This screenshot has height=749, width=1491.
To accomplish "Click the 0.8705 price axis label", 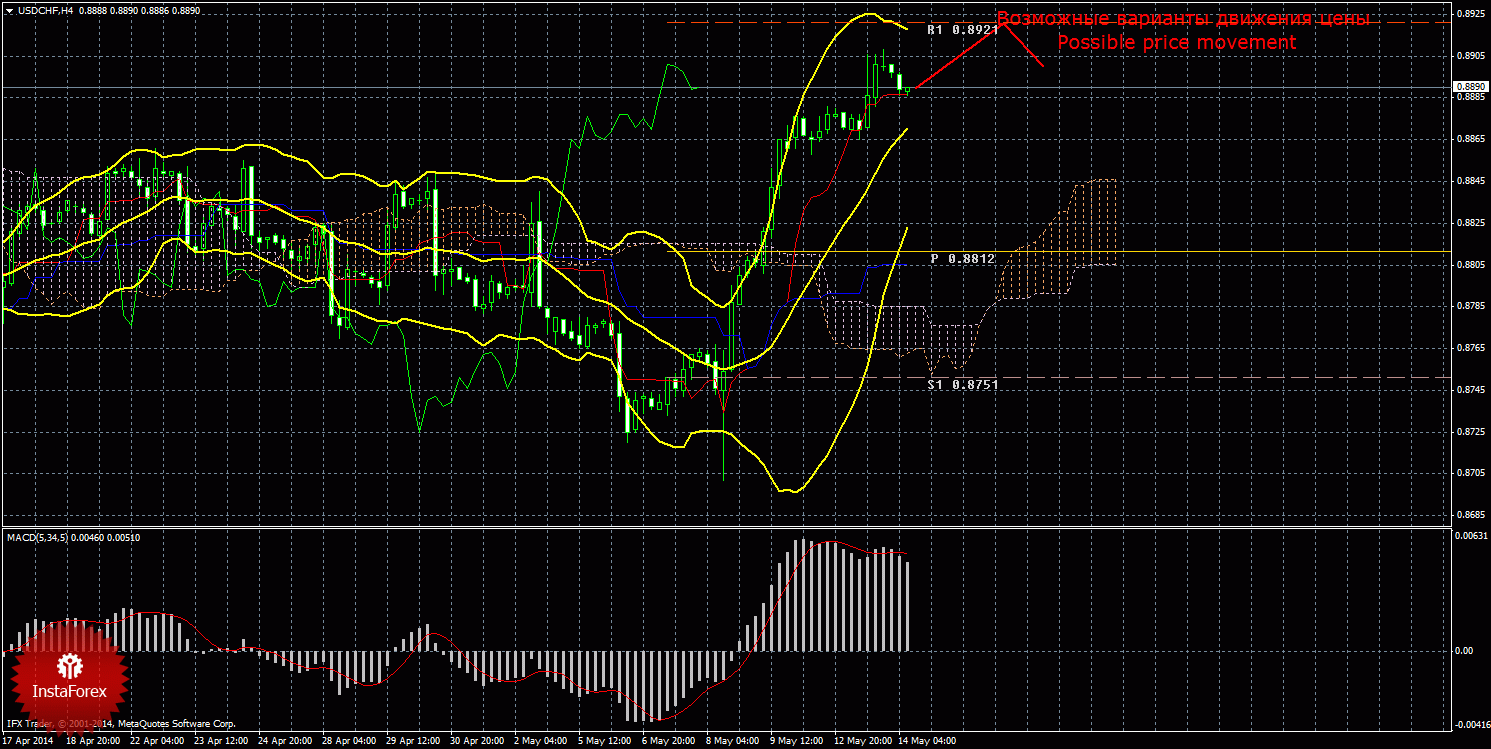I will click(x=1470, y=473).
